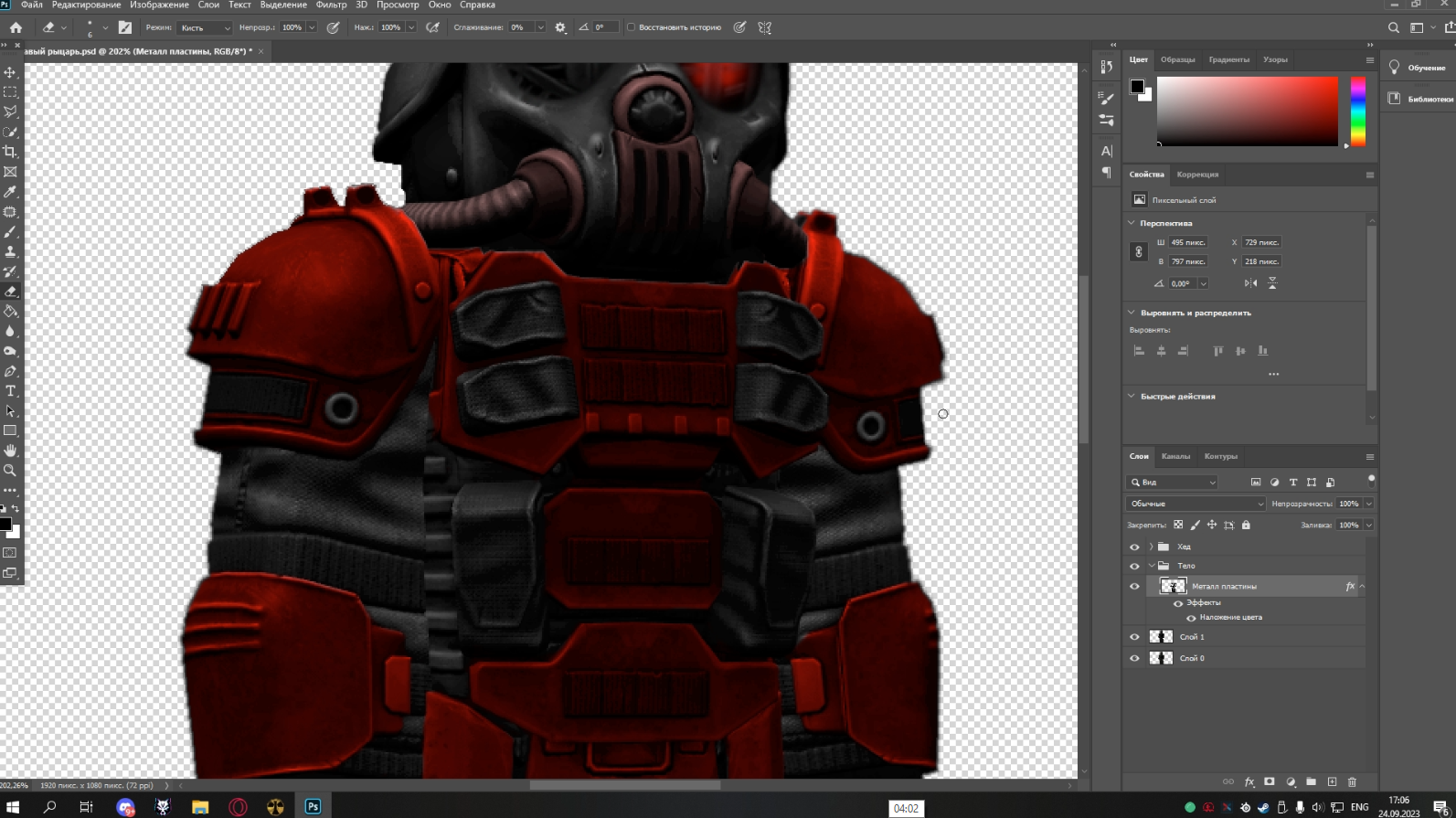This screenshot has width=1456, height=818.
Task: Enable 'Восстановить историю' checkbox
Action: coord(631,27)
